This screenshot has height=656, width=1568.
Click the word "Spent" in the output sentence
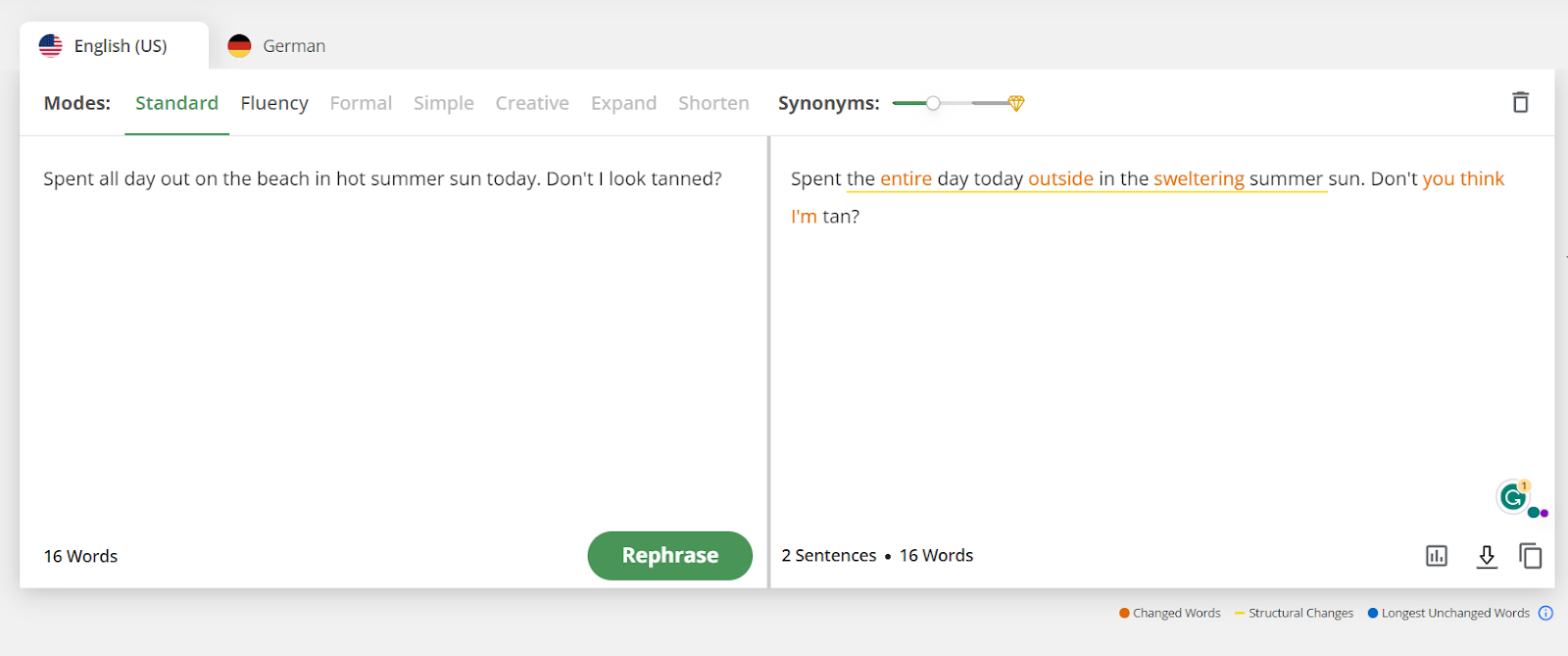point(816,178)
